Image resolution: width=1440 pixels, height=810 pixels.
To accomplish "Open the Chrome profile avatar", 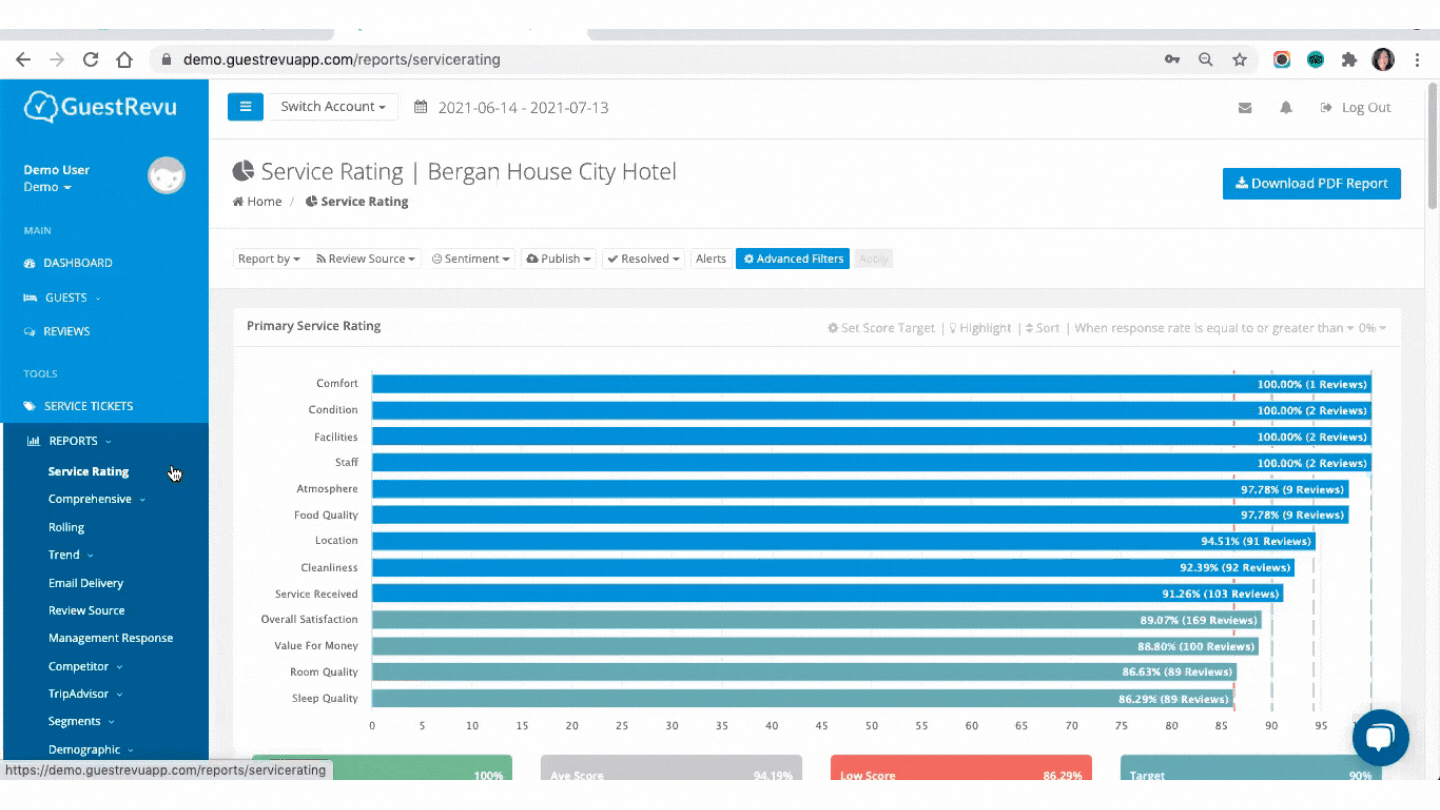I will [x=1383, y=60].
